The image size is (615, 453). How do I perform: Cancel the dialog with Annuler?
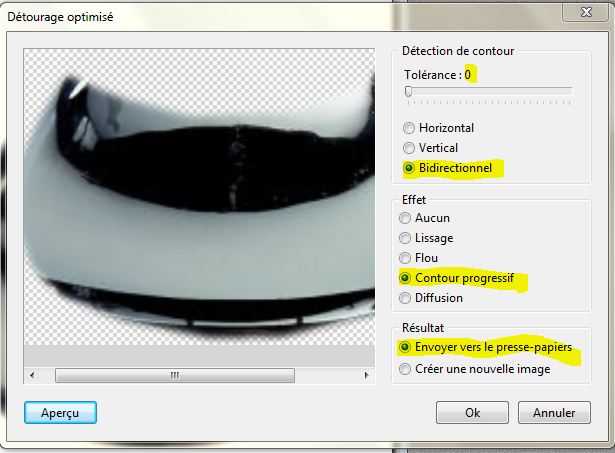(554, 413)
